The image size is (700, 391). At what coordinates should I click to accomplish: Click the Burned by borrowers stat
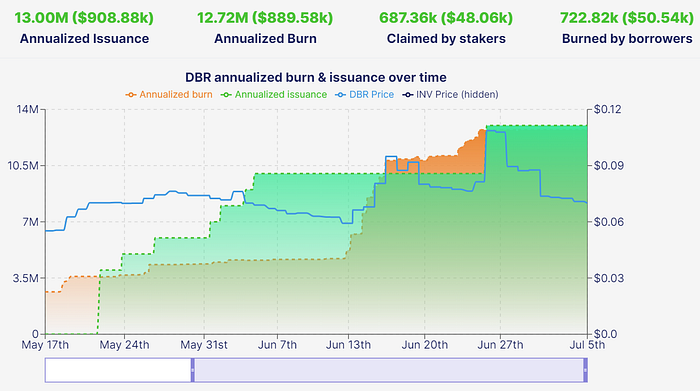click(627, 28)
